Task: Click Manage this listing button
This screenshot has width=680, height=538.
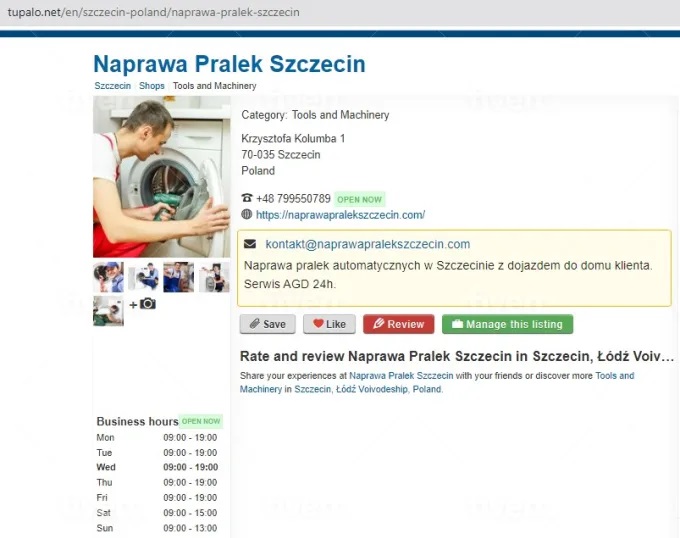Action: pos(507,324)
